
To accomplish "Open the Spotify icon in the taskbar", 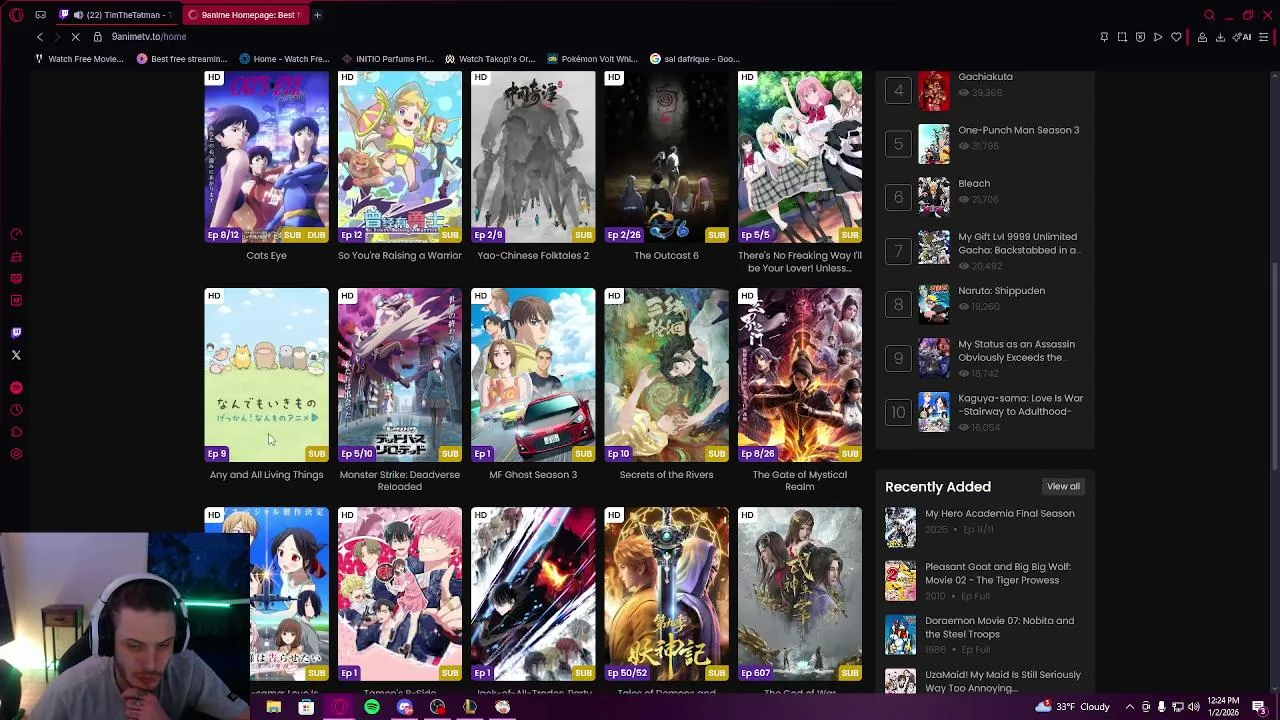I will (372, 707).
